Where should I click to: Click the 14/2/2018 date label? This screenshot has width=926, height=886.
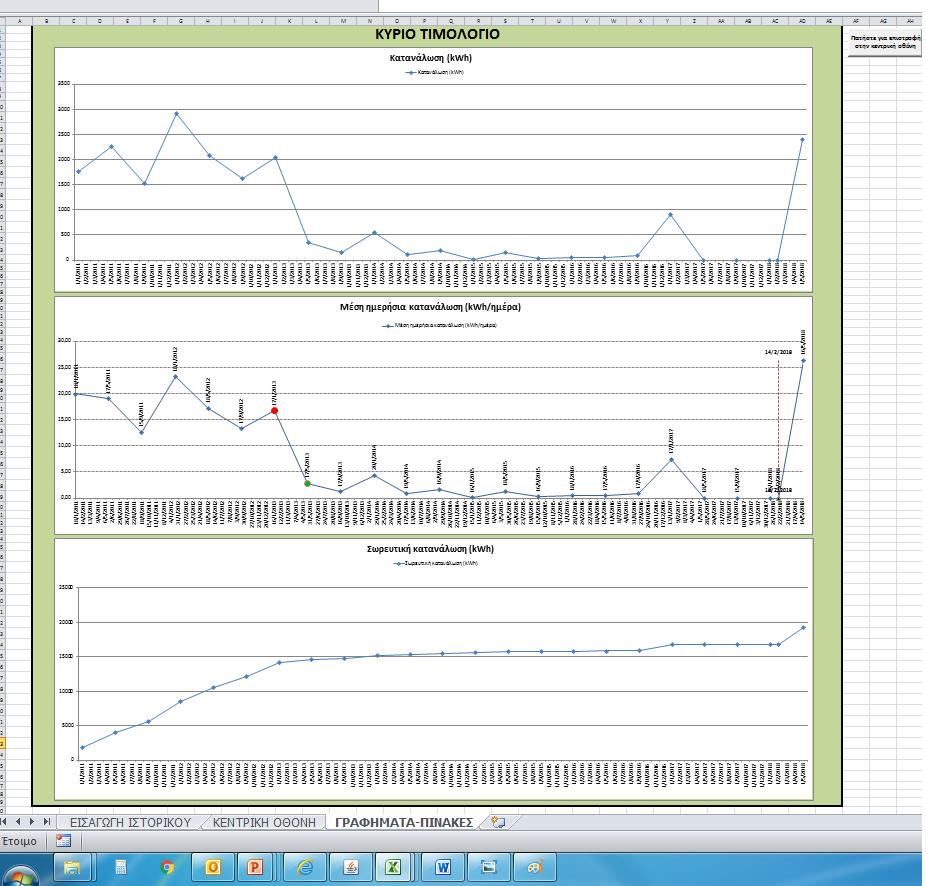coord(778,352)
